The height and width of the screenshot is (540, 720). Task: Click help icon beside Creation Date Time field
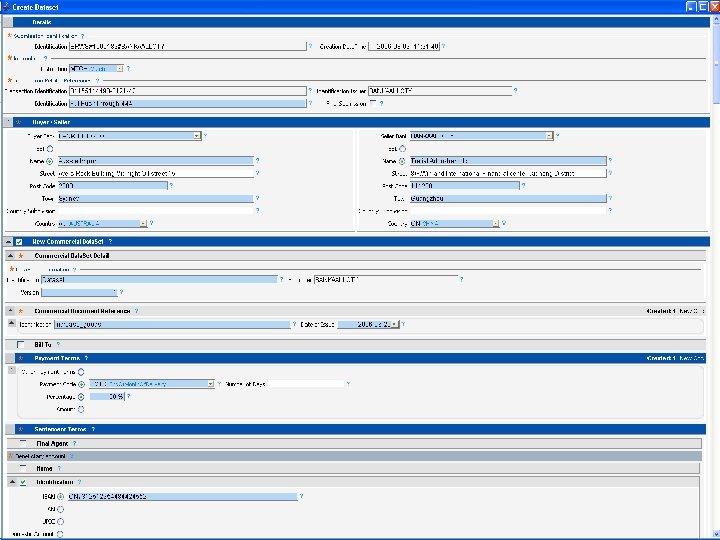[x=444, y=46]
